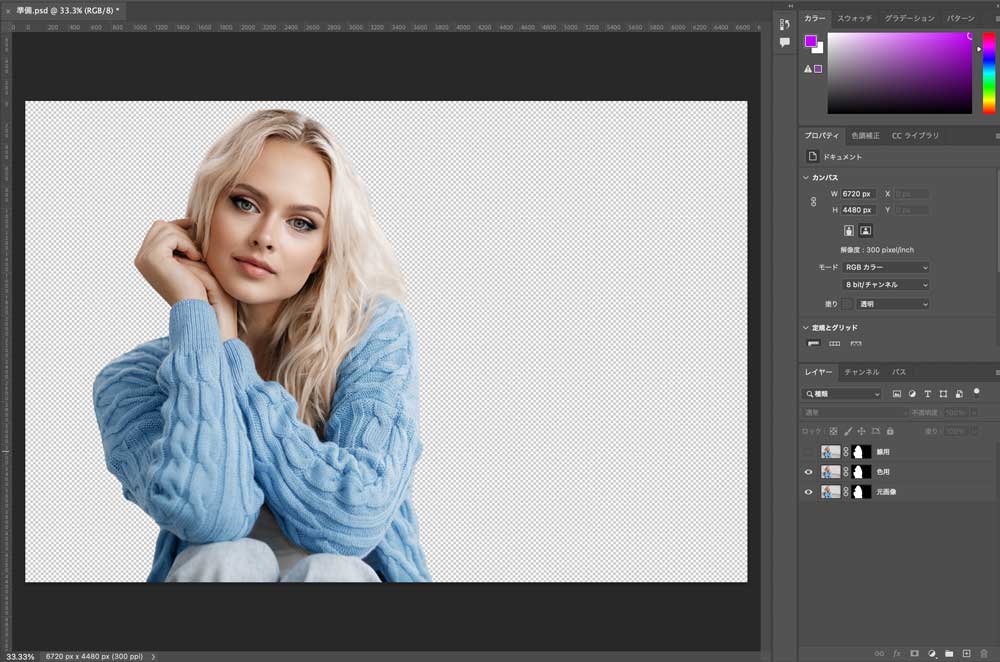
Task: Lock all properties with the padlock icon
Action: (x=889, y=431)
